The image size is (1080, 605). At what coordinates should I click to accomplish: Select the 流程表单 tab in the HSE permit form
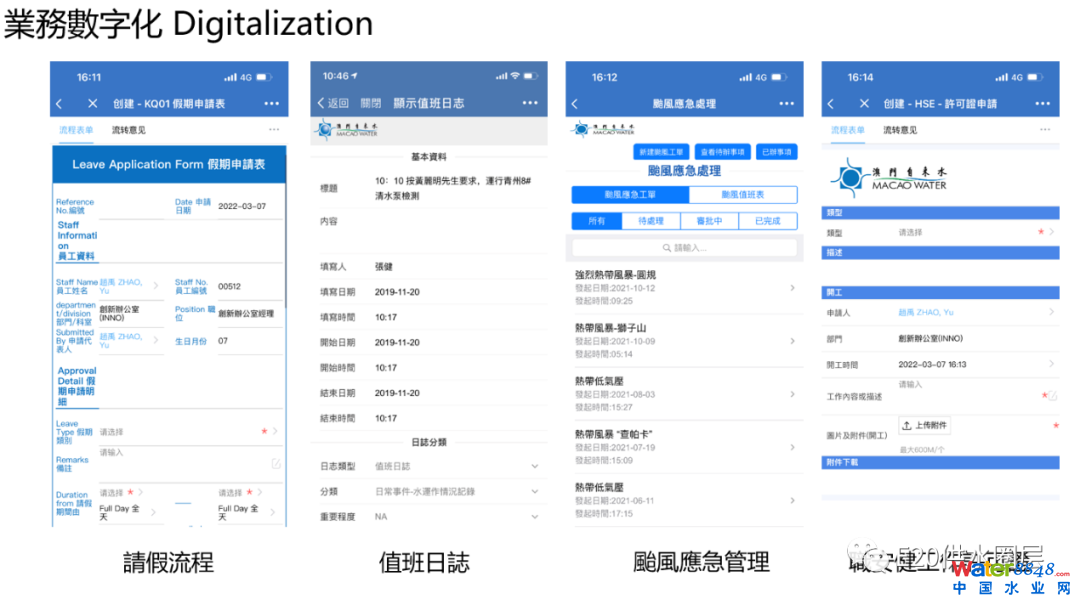[848, 130]
